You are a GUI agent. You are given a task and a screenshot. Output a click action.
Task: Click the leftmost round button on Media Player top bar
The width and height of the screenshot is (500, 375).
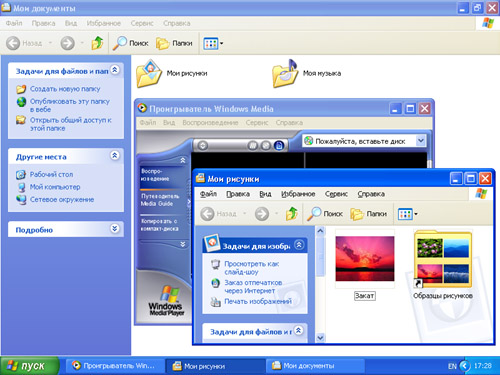(x=203, y=146)
